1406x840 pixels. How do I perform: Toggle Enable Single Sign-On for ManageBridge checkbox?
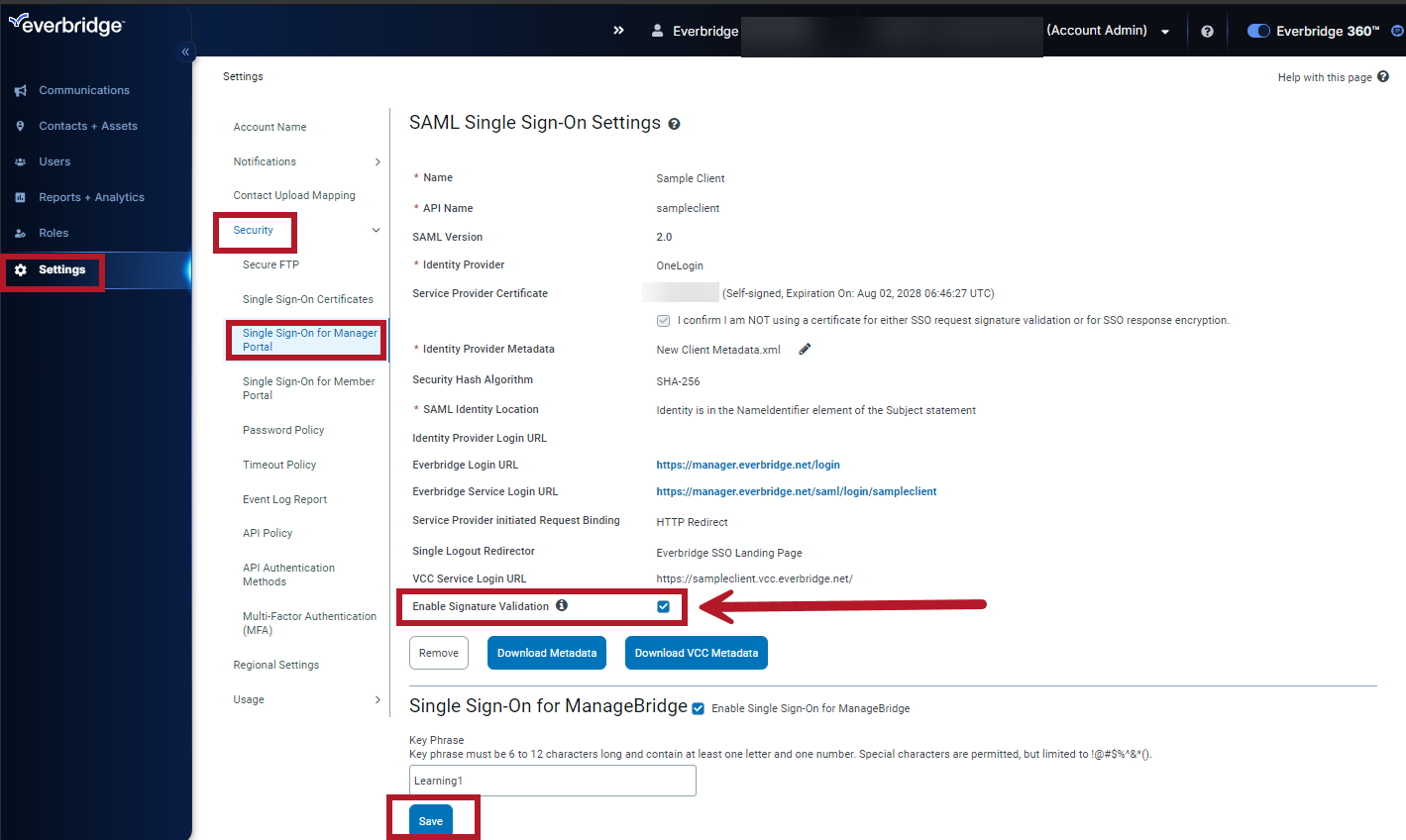[x=699, y=708]
